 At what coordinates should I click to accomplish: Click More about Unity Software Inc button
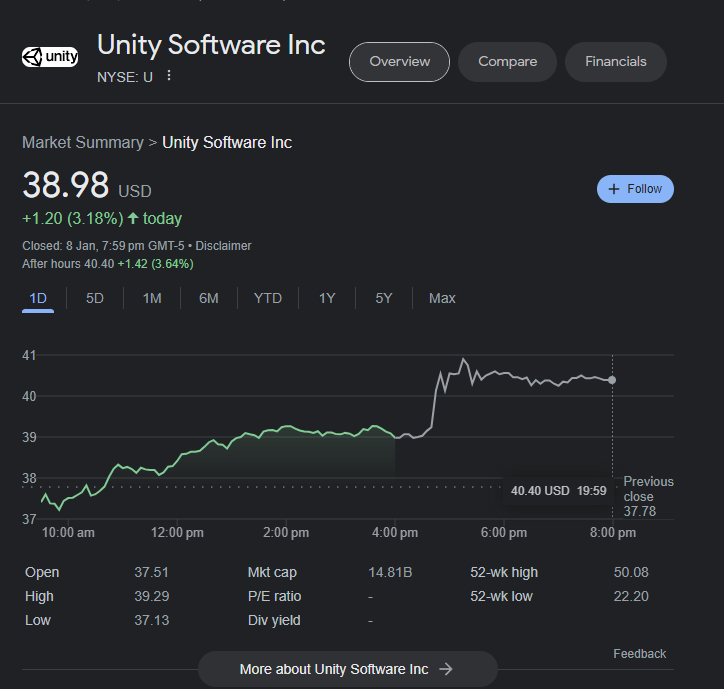tap(348, 669)
